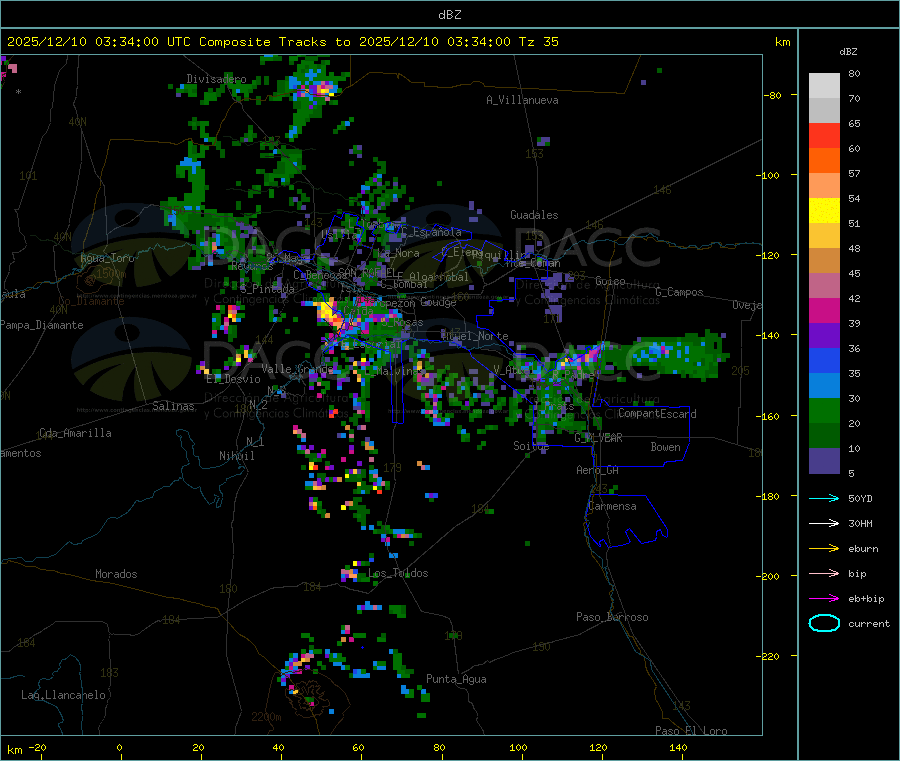This screenshot has height=761, width=900.
Task: Select the 'Agua_Toro' place label
Action: pyautogui.click(x=107, y=258)
